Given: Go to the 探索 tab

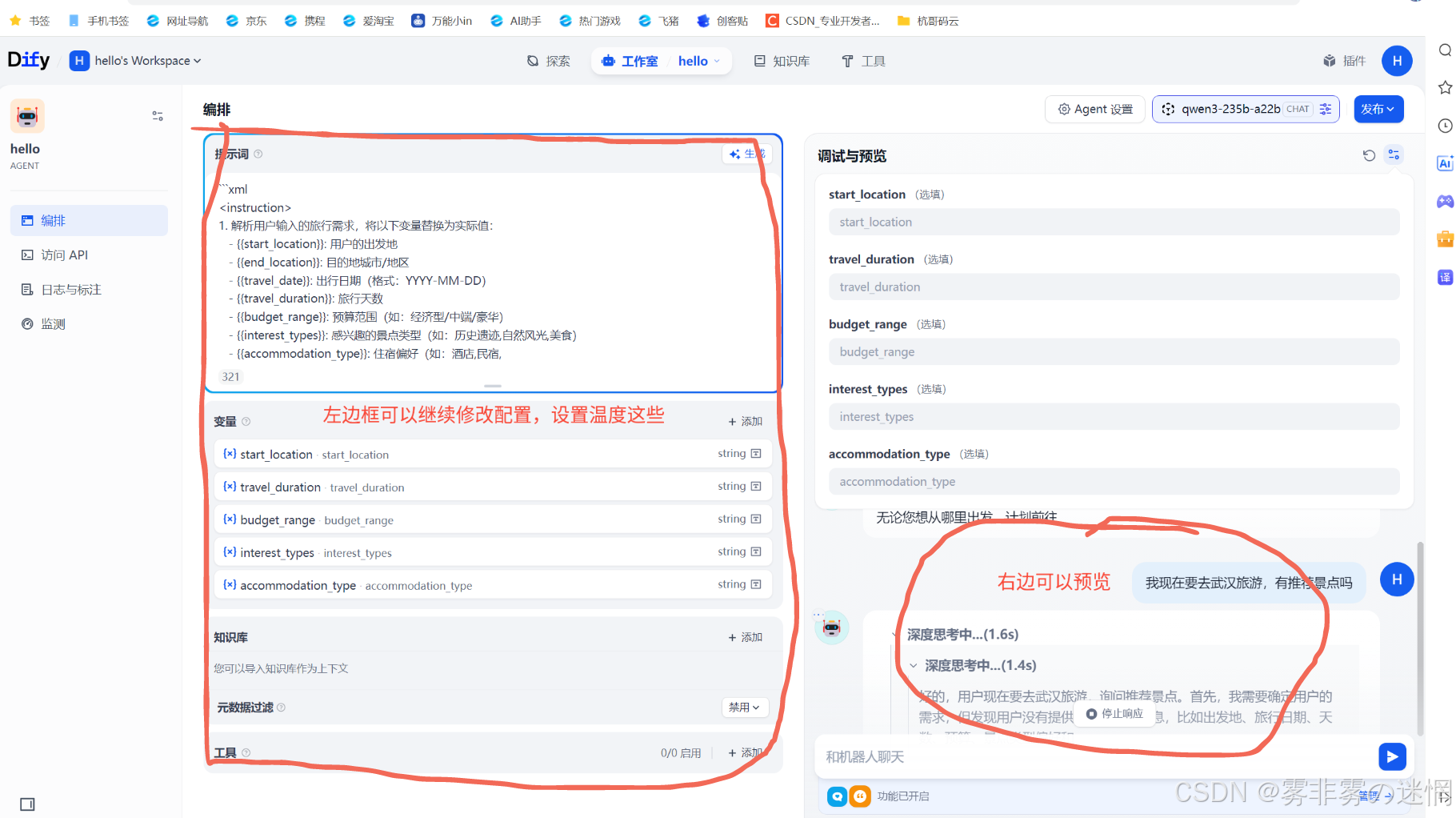Looking at the screenshot, I should coord(549,61).
